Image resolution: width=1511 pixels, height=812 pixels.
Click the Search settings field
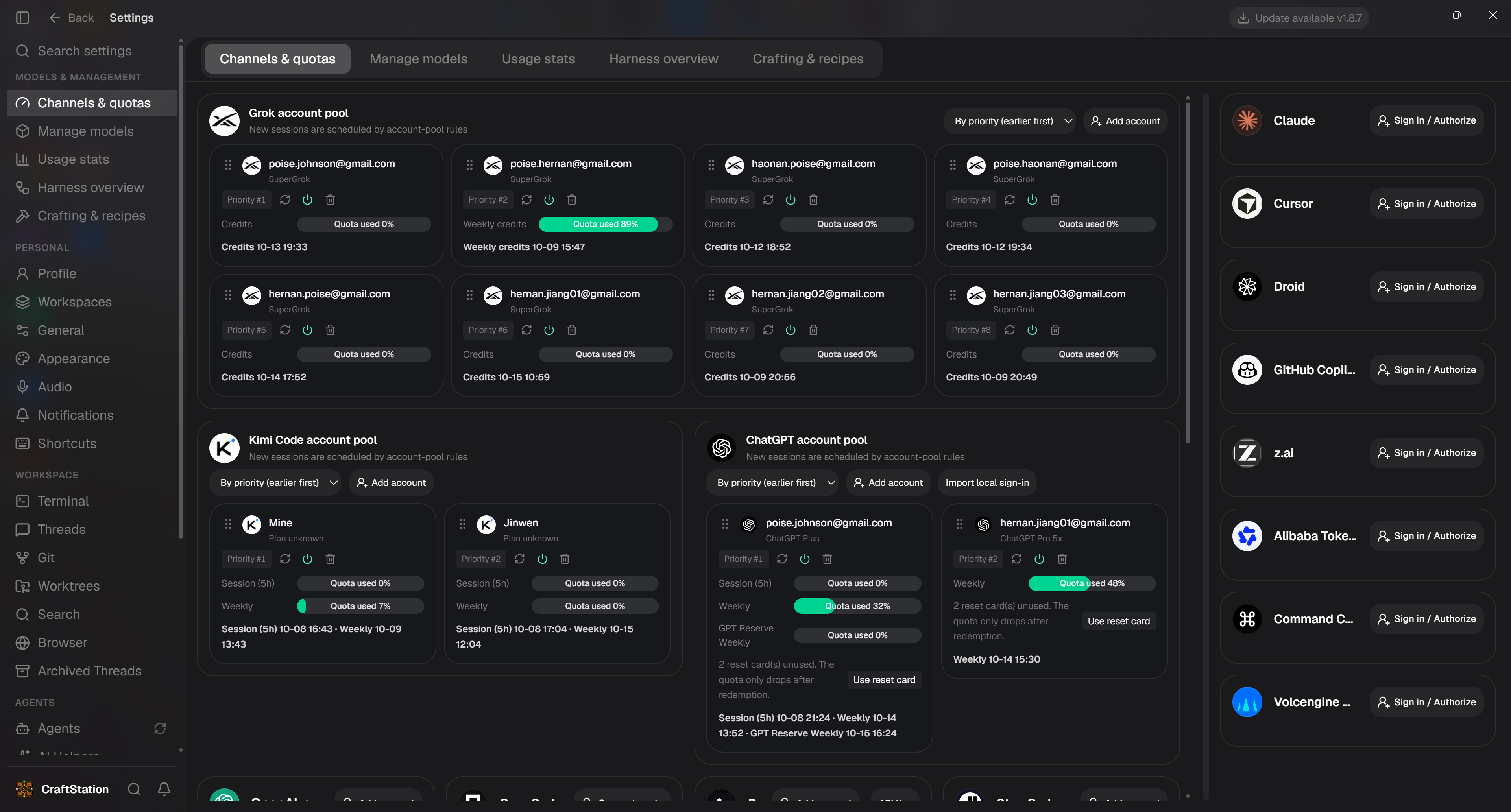tap(92, 51)
